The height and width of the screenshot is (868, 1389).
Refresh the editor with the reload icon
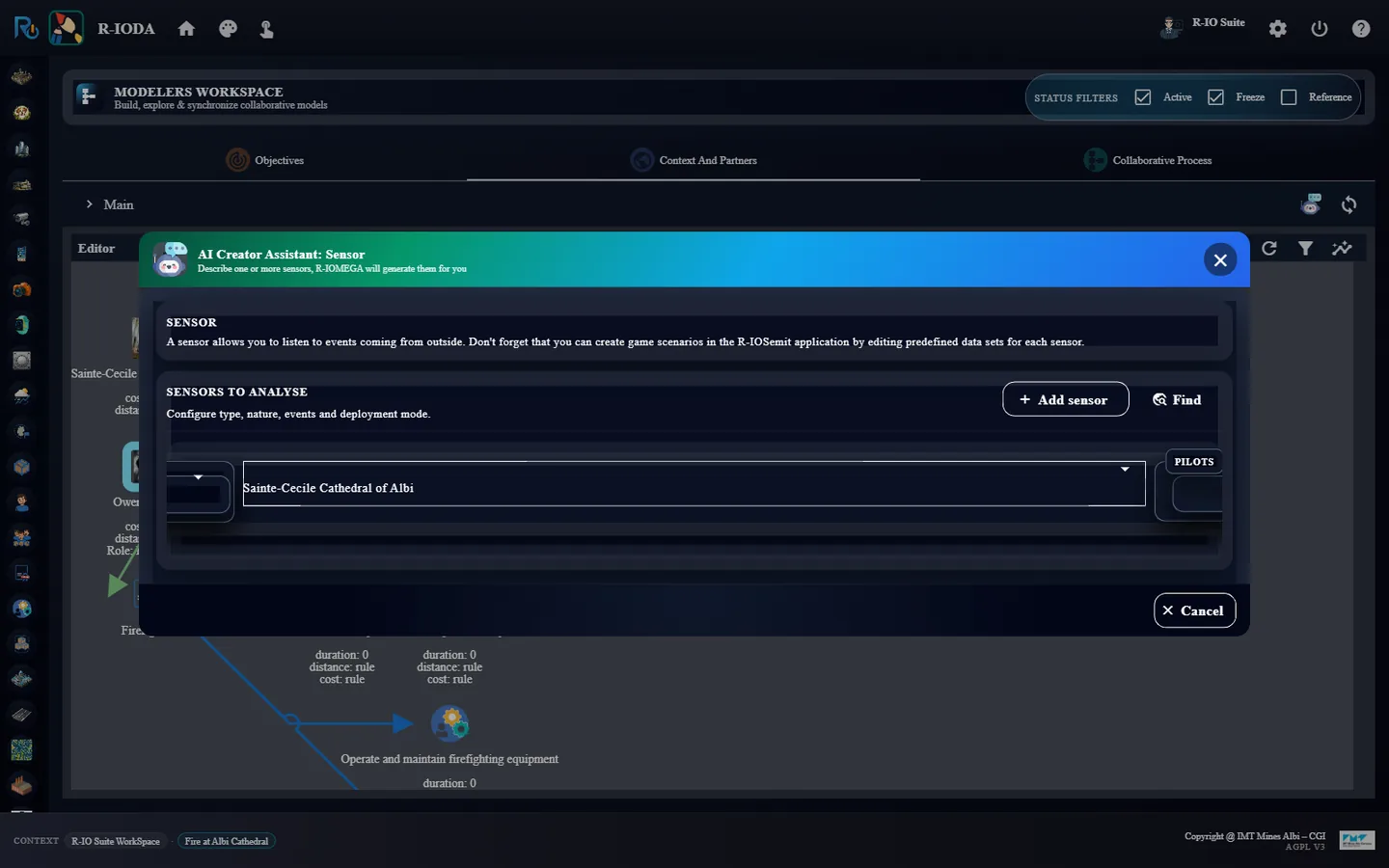point(1269,248)
